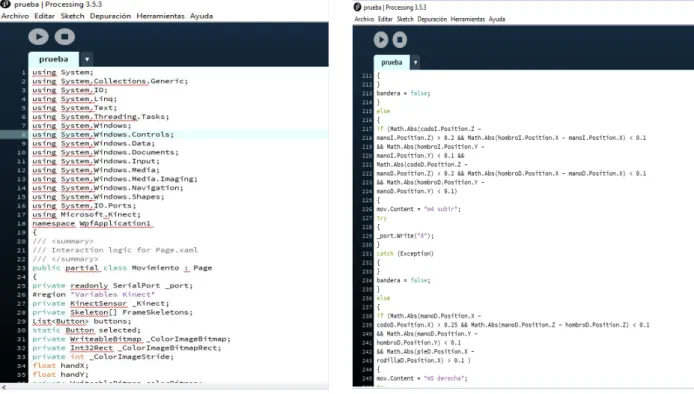The width and height of the screenshot is (694, 394).
Task: Select the prueba tab in the left window
Action: [x=54, y=59]
